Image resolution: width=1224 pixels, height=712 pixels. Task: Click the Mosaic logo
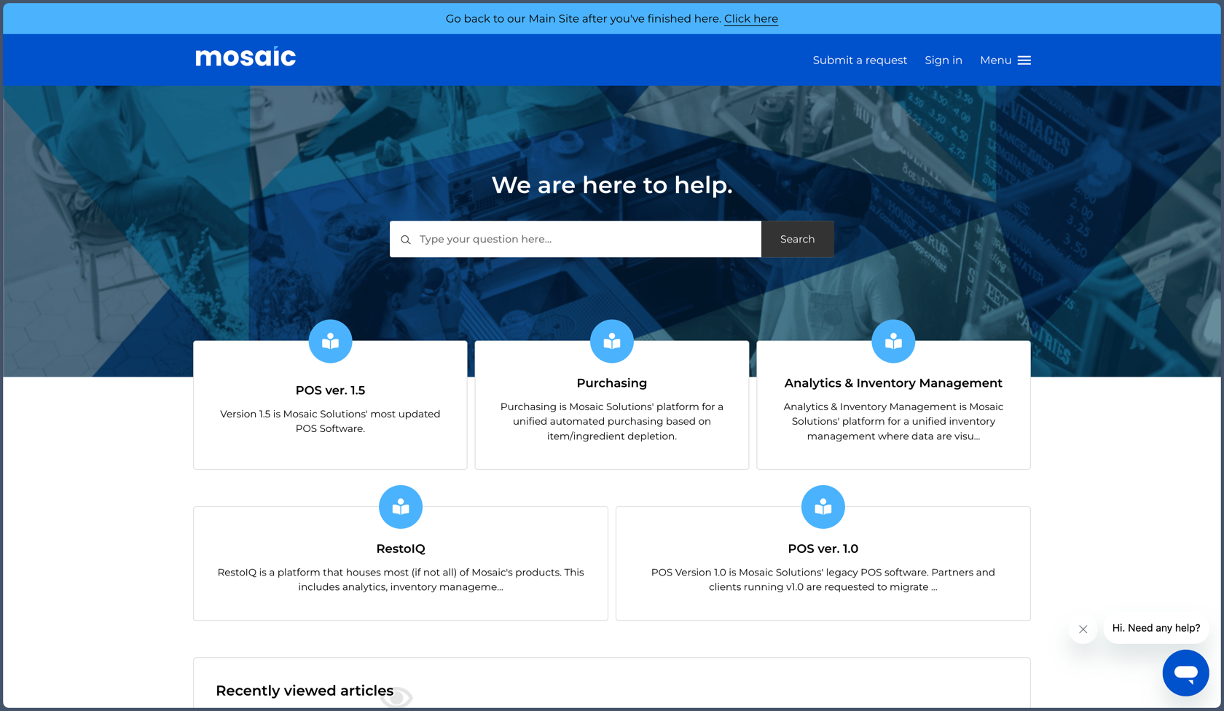tap(245, 57)
